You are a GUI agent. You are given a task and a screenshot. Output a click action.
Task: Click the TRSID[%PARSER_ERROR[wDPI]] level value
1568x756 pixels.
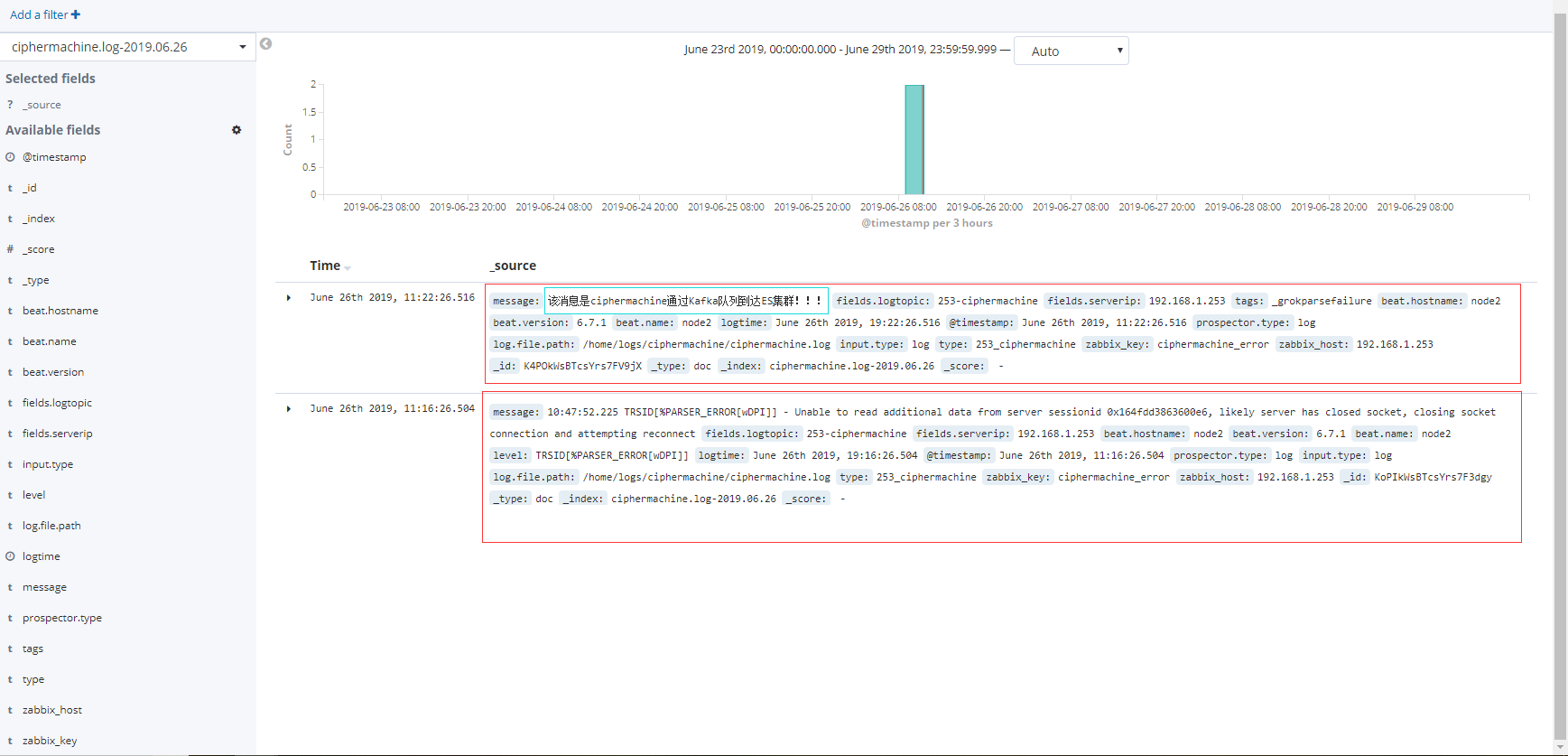pos(612,455)
